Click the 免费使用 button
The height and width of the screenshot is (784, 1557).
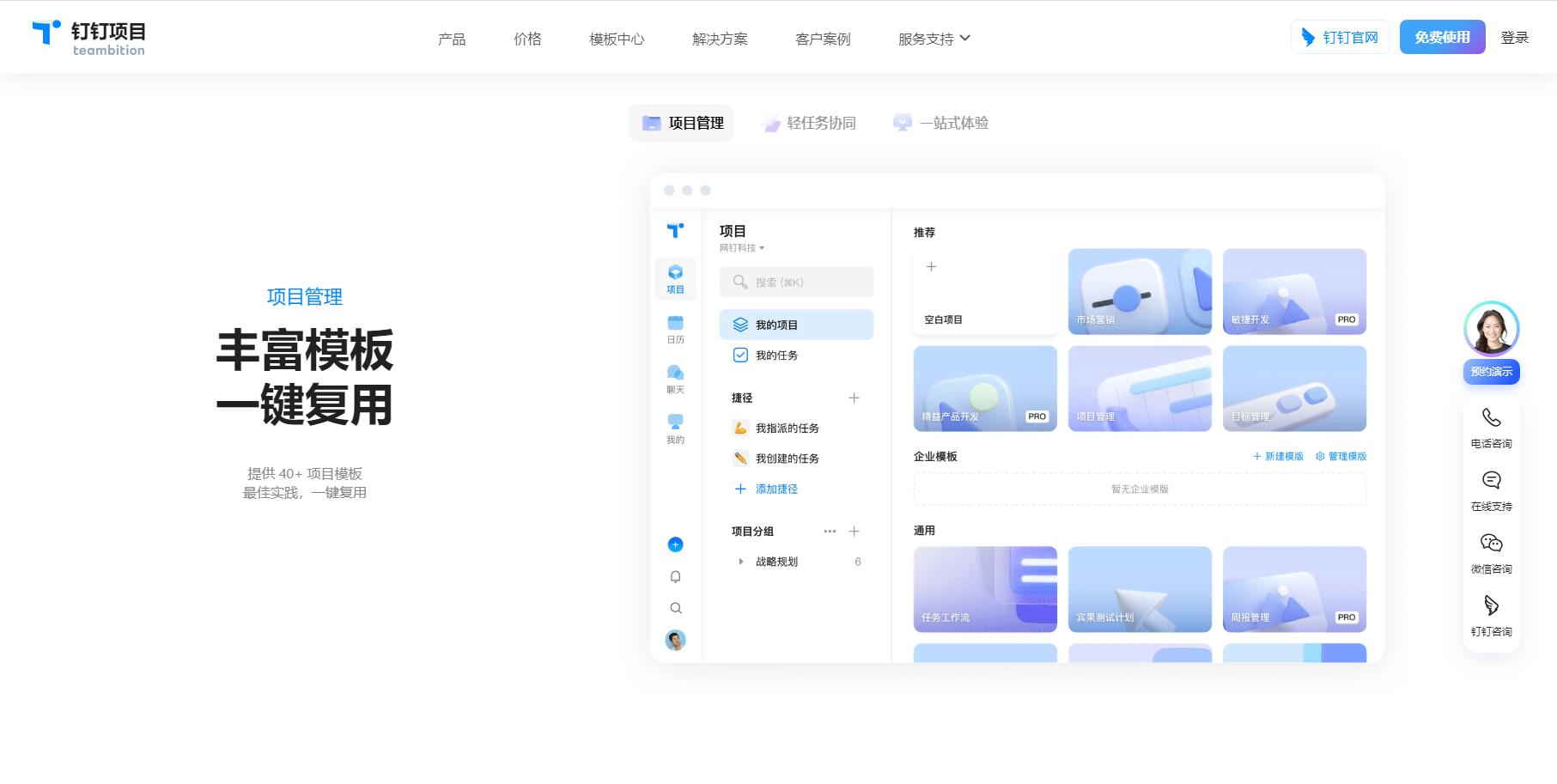tap(1442, 38)
